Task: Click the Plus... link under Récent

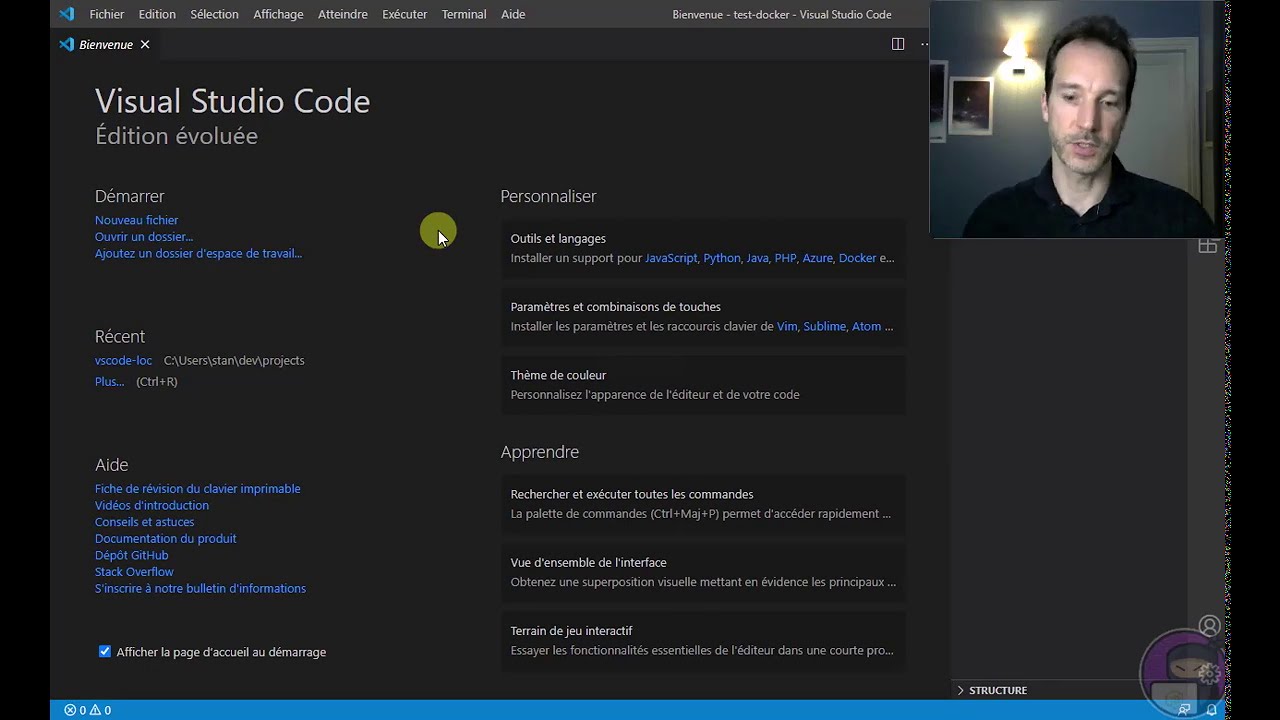Action: (x=110, y=381)
